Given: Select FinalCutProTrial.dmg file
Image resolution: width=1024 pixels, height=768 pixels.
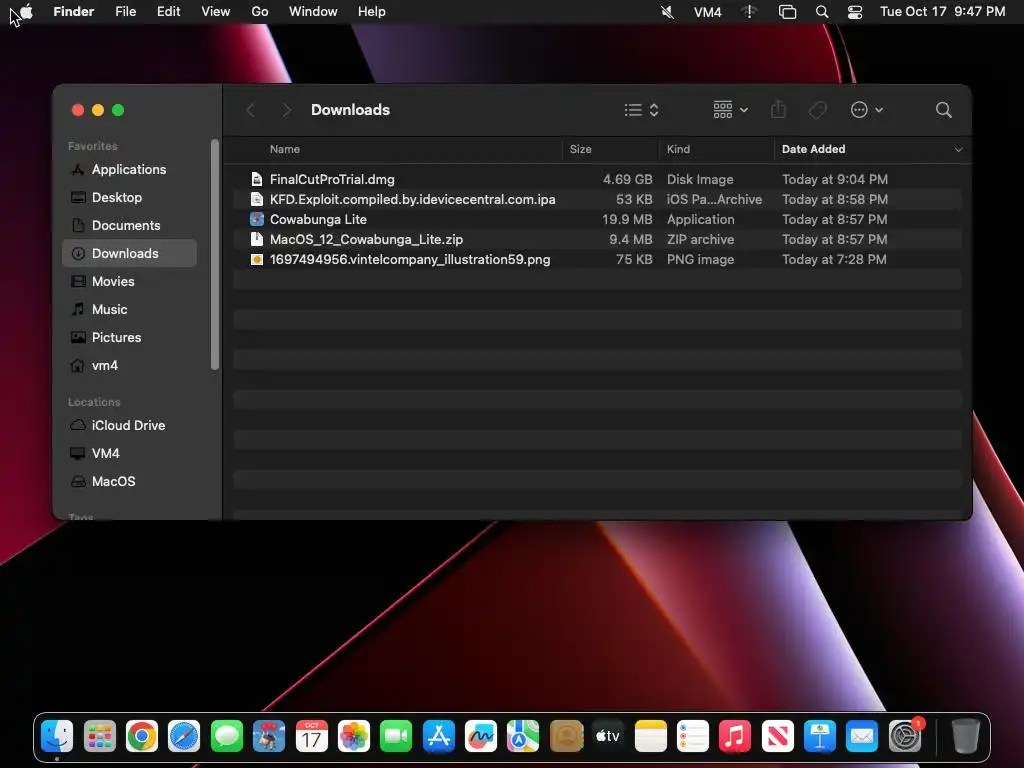Looking at the screenshot, I should coord(597,179).
